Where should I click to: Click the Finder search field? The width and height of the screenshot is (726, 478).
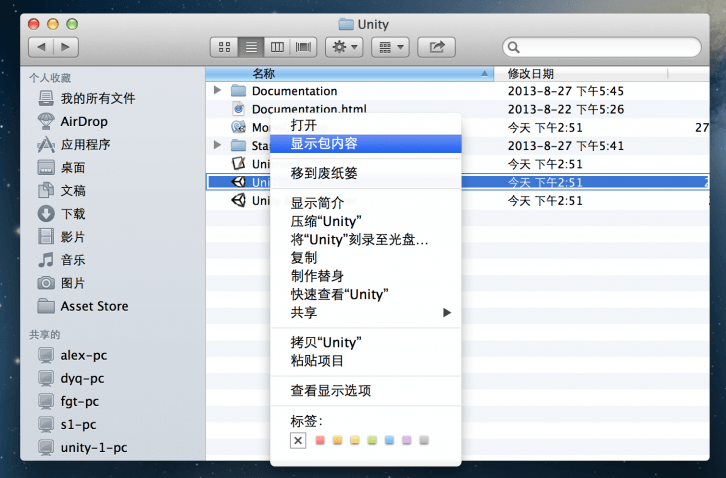click(600, 47)
